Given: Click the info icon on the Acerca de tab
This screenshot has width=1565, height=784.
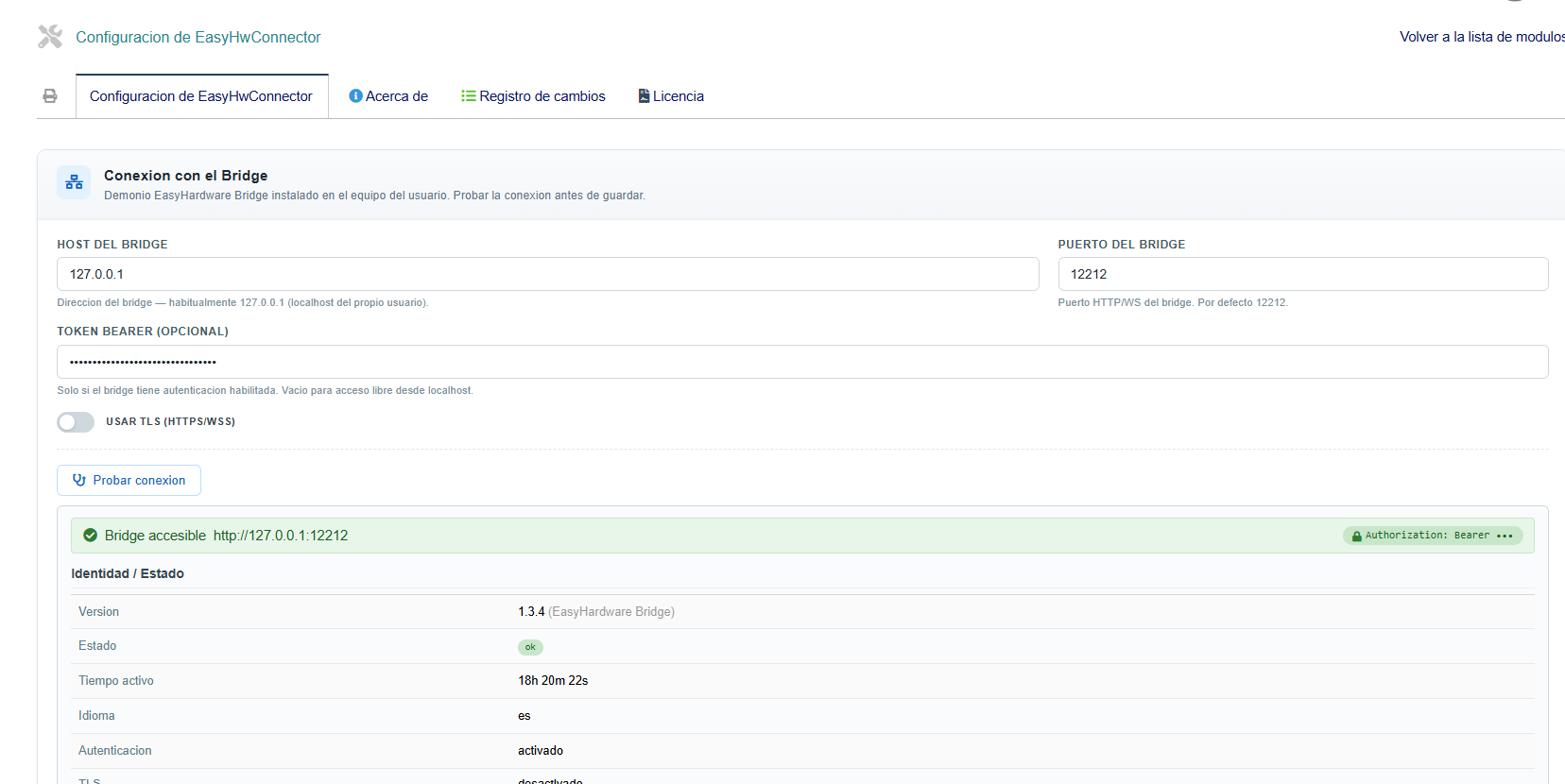Looking at the screenshot, I should (355, 96).
